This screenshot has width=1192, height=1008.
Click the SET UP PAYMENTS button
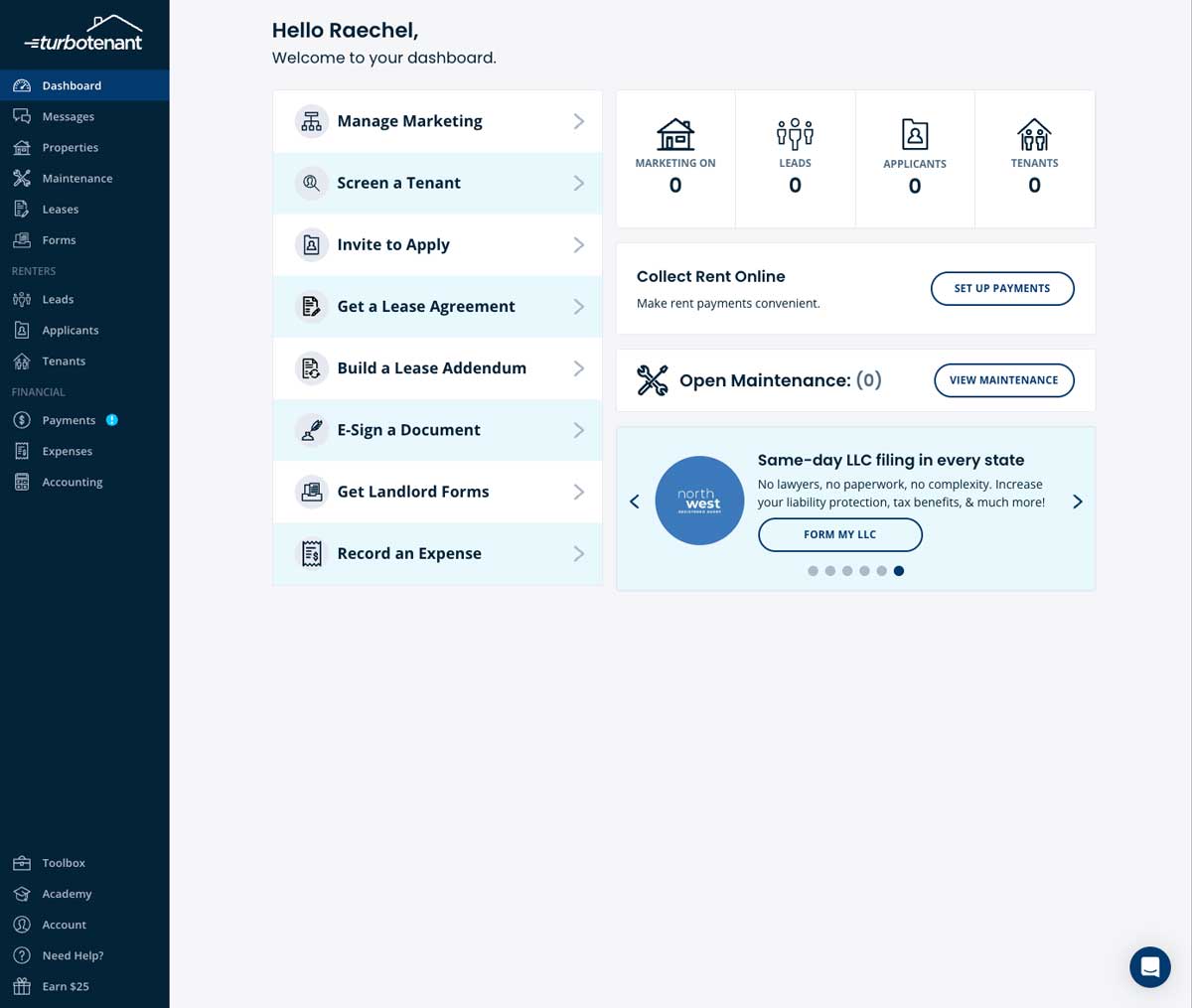(x=1002, y=288)
